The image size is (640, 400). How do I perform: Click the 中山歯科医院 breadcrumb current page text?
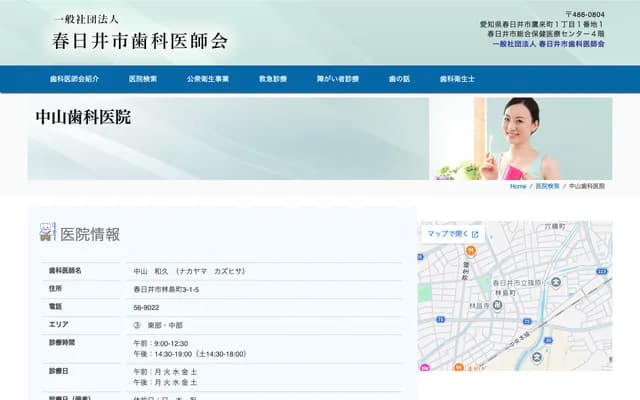point(587,186)
